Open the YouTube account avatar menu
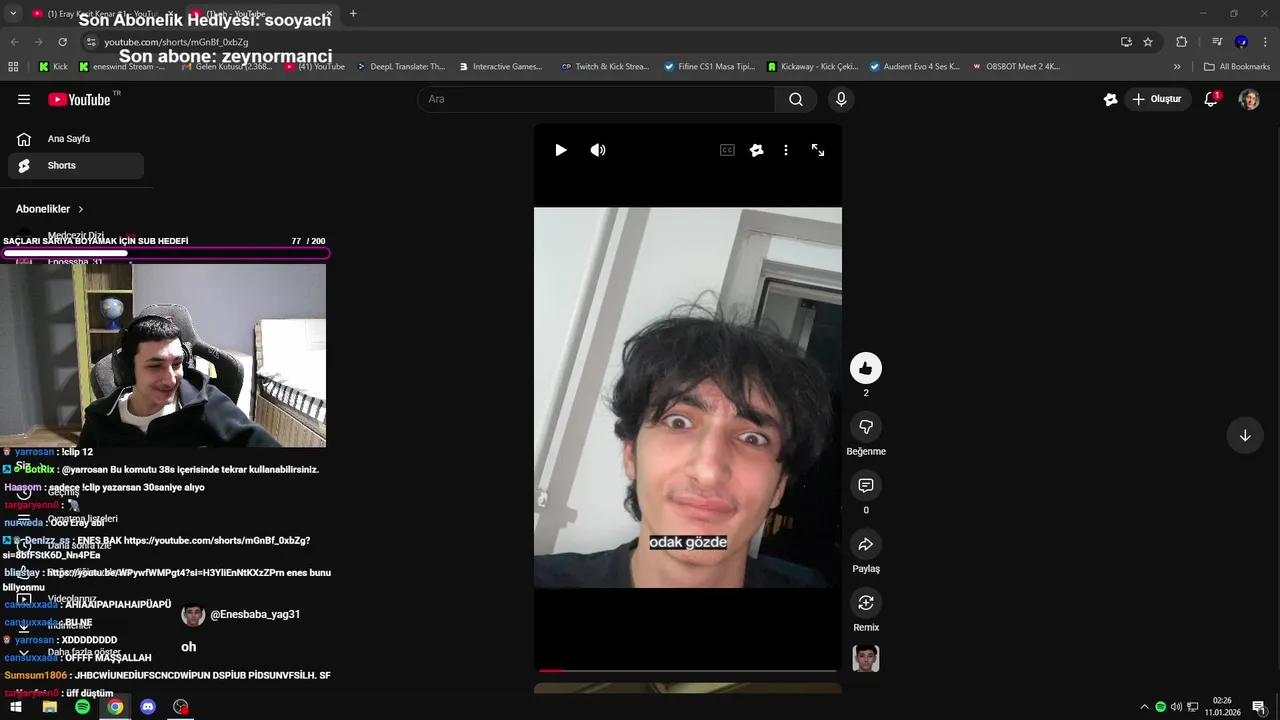The image size is (1280, 720). coord(1249,99)
